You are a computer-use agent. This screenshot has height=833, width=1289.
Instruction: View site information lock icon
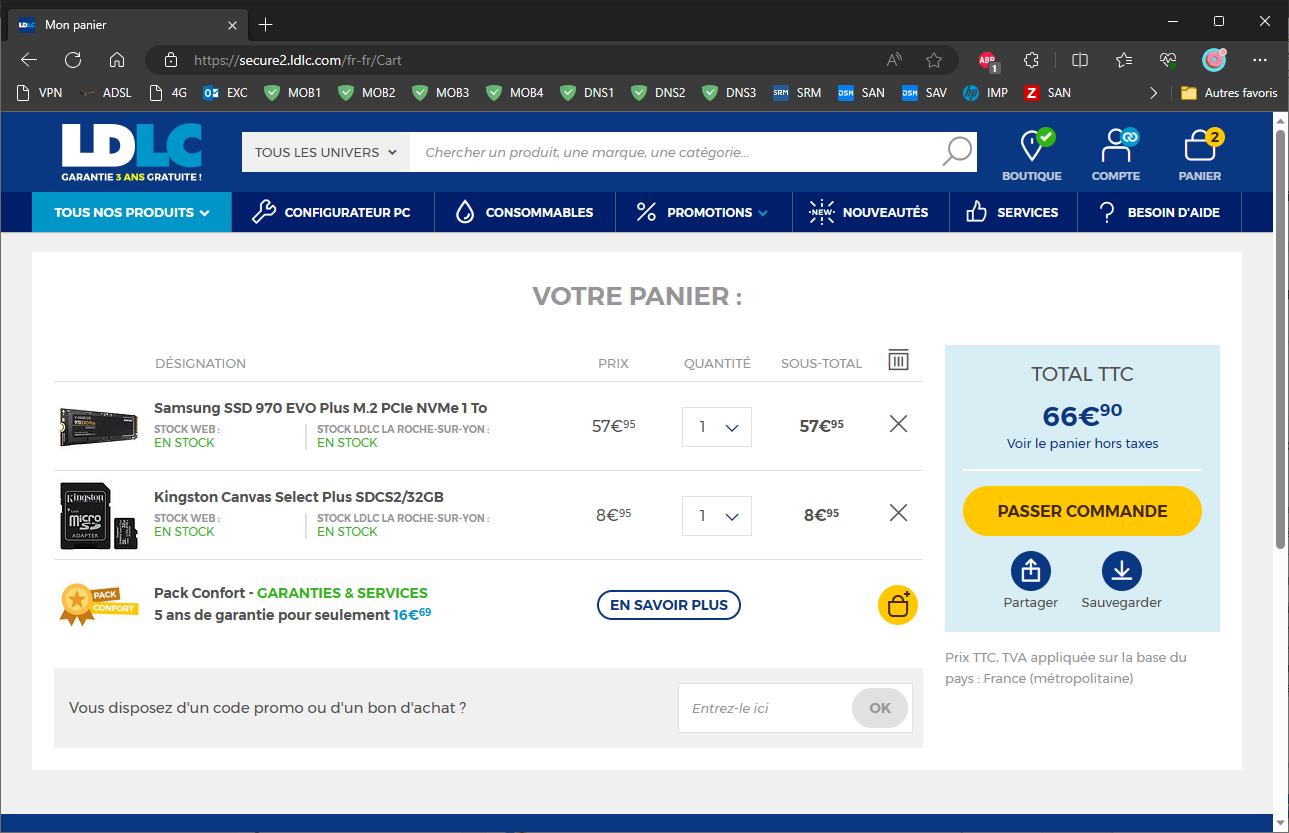(x=170, y=60)
